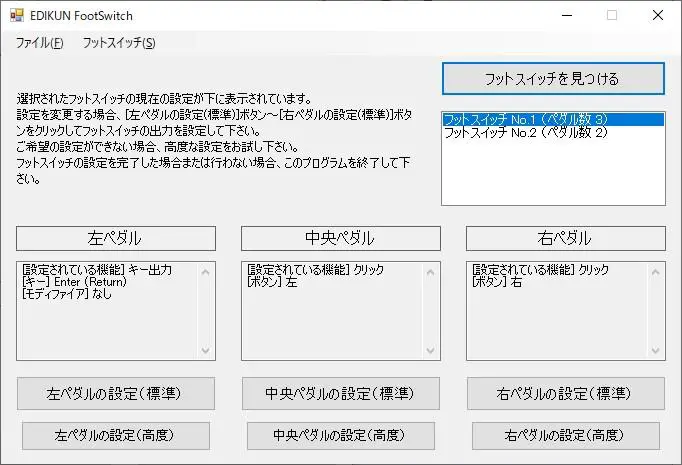Click the [ボタン] 左 line in center pedal box
682x465 pixels.
click(272, 282)
